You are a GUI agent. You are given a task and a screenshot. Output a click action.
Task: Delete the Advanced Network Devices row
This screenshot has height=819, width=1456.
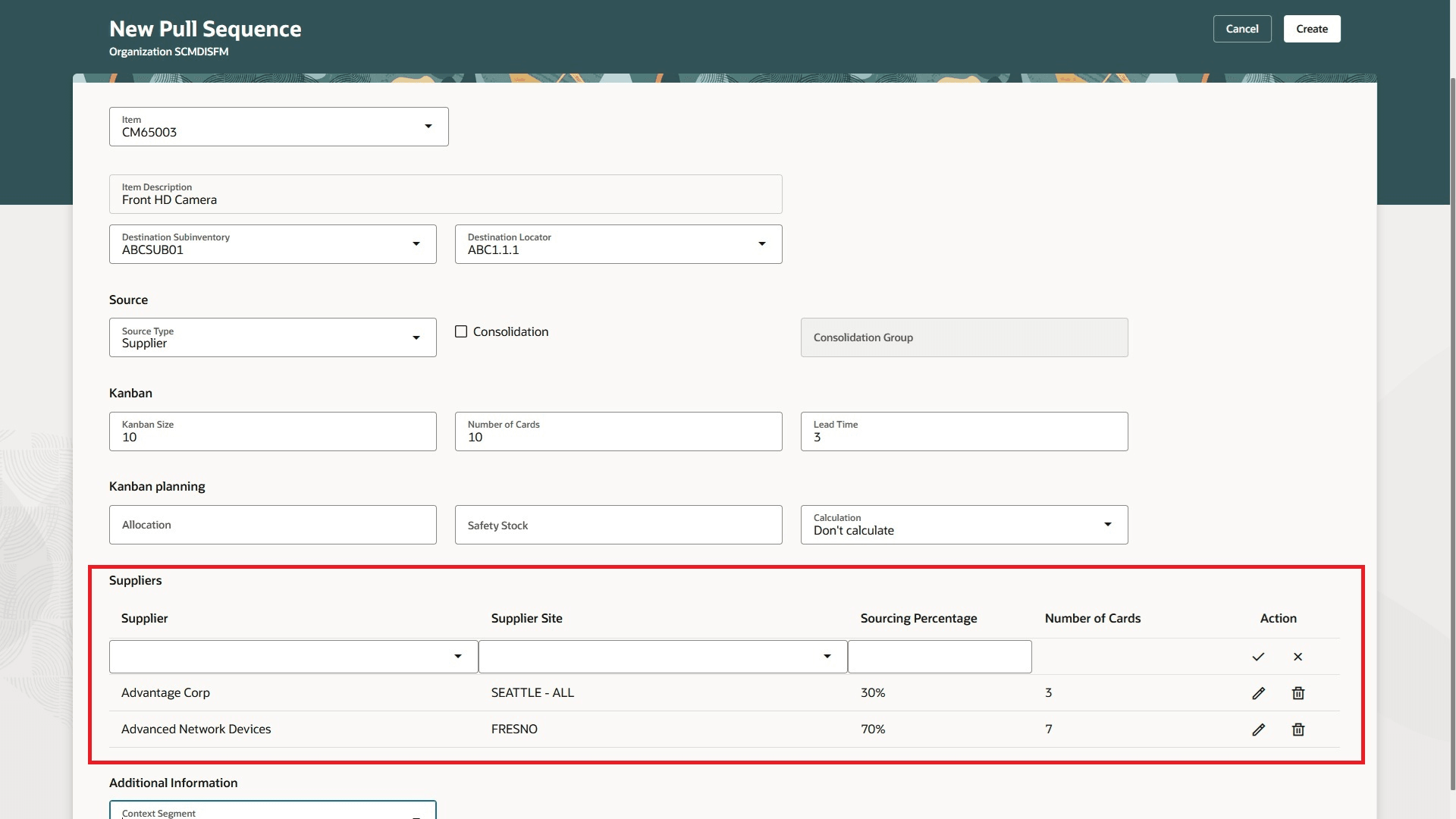pyautogui.click(x=1298, y=730)
